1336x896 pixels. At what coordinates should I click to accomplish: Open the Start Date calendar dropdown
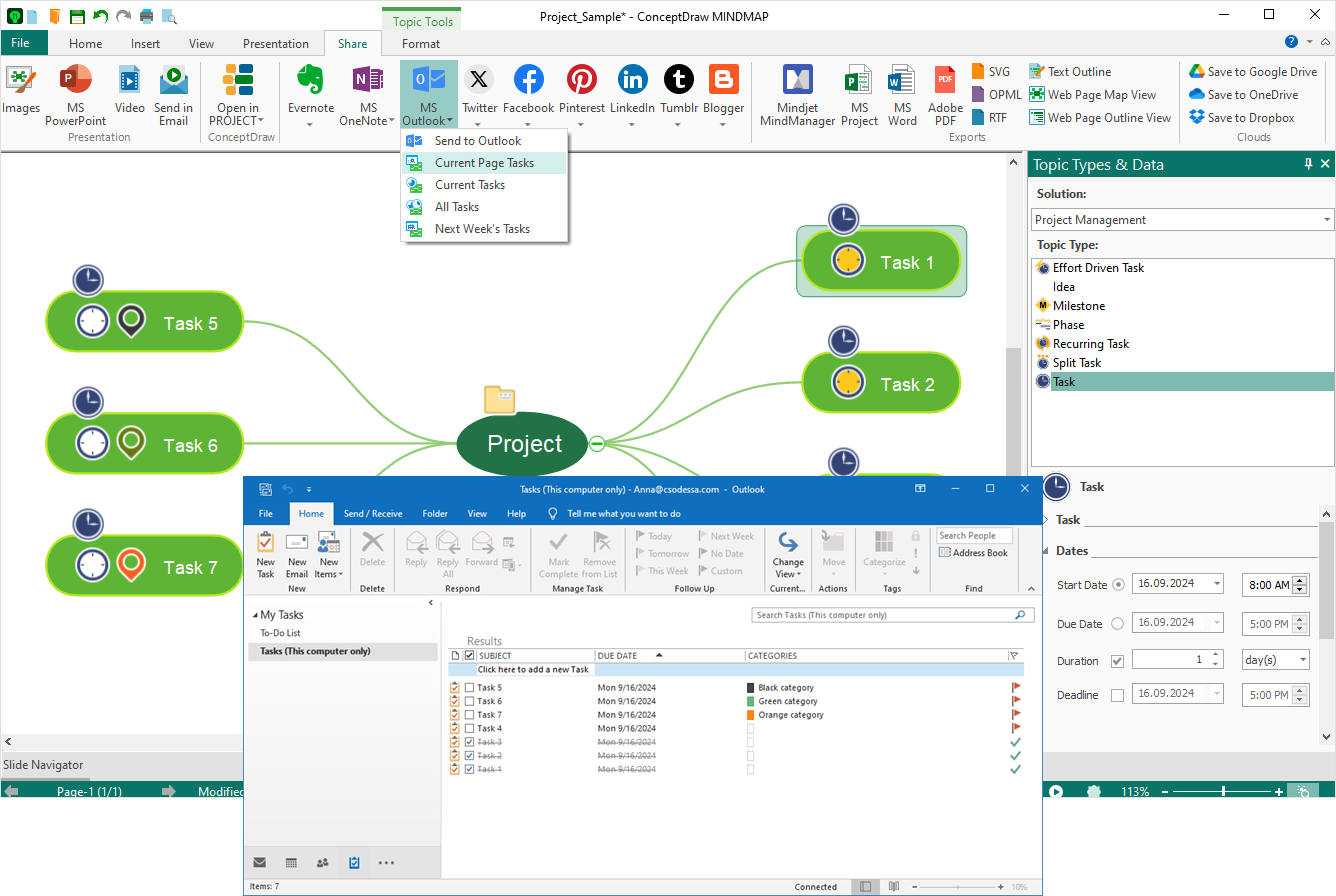1216,584
